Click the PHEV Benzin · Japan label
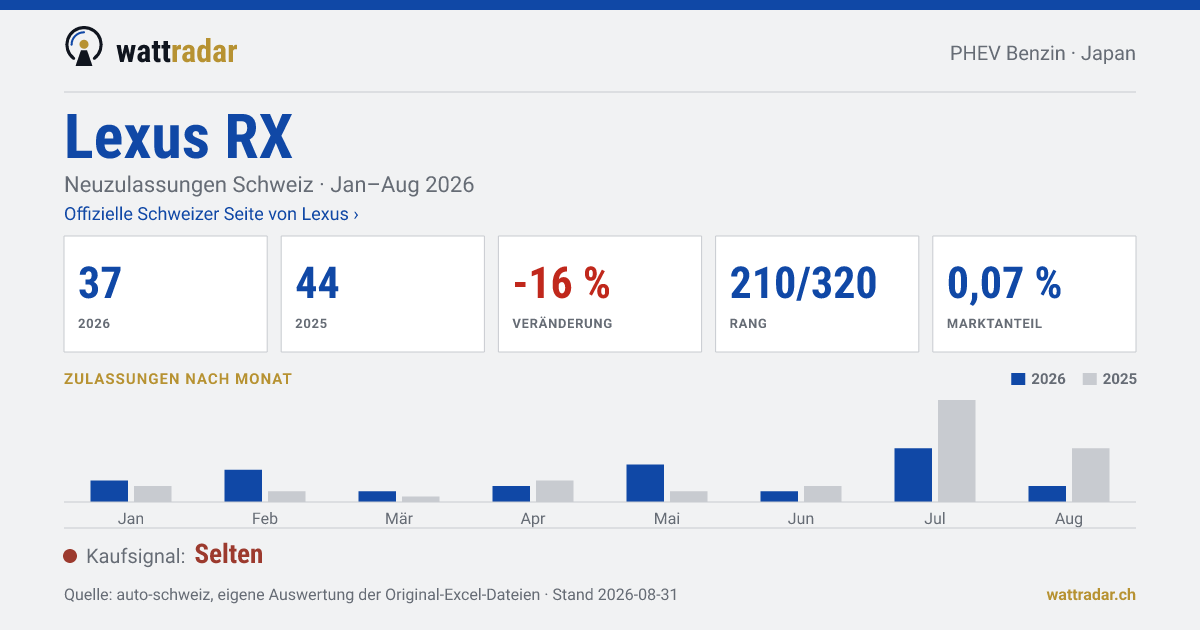Viewport: 1200px width, 630px height. click(1043, 53)
